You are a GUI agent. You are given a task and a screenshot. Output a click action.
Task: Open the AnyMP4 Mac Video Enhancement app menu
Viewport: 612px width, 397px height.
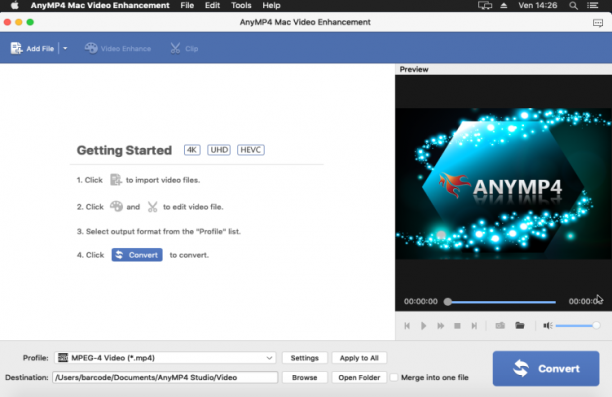(100, 5)
